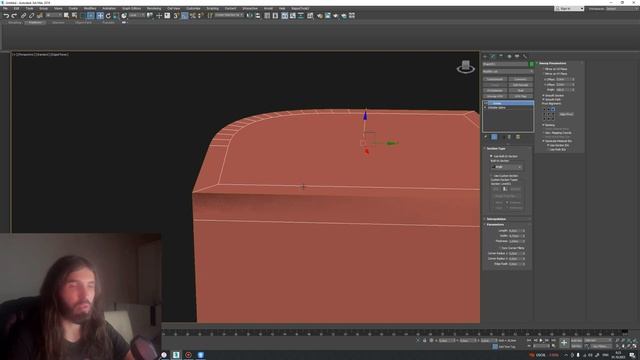Redo the action in toolbar
The height and width of the screenshot is (360, 640).
coord(14,16)
